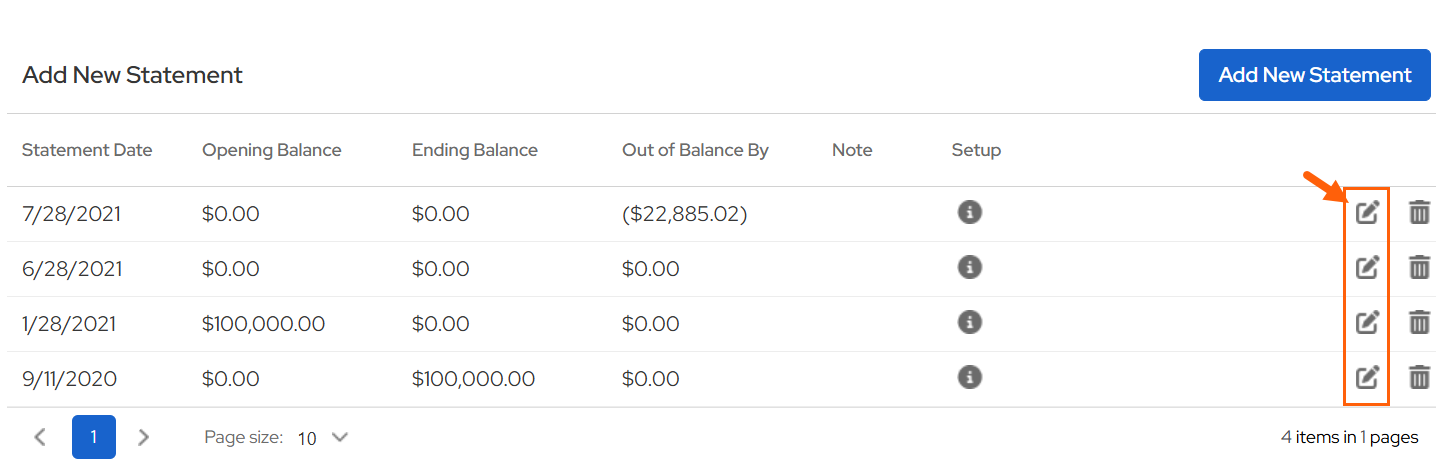The height and width of the screenshot is (465, 1436).
Task: Delete the 1/28/2021 statement
Action: (x=1419, y=322)
